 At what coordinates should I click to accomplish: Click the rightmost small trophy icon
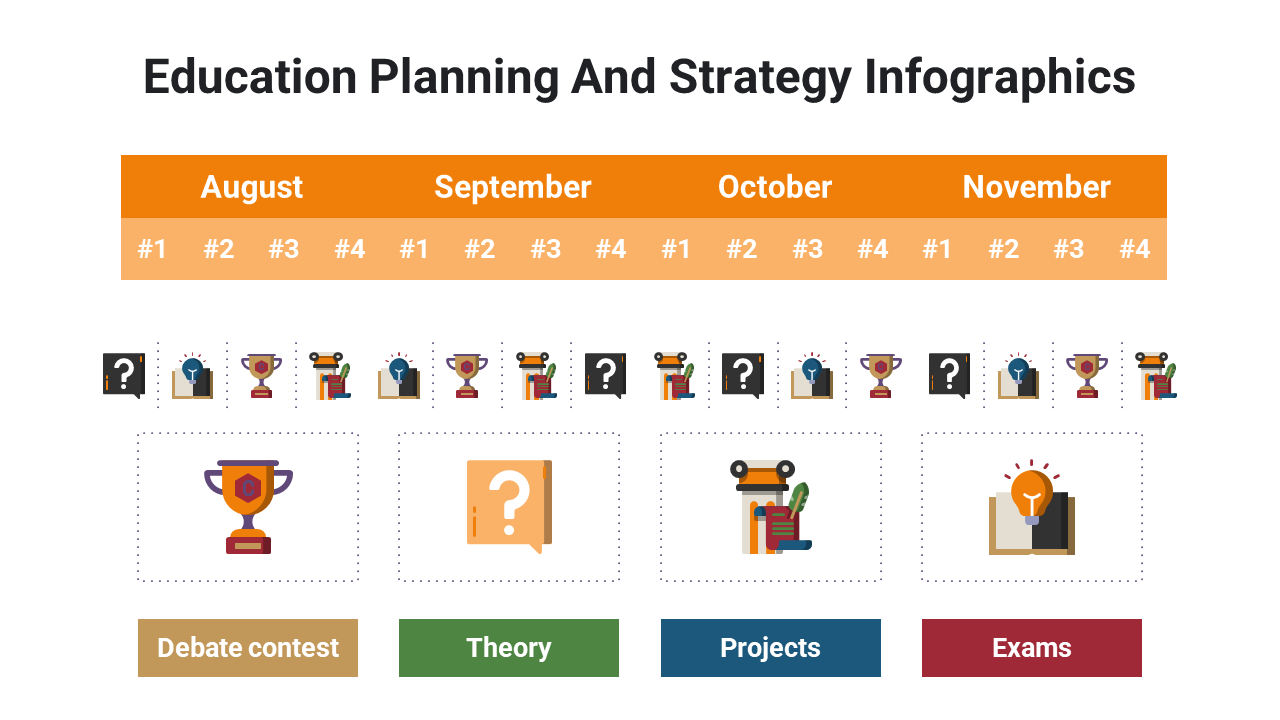click(1086, 376)
